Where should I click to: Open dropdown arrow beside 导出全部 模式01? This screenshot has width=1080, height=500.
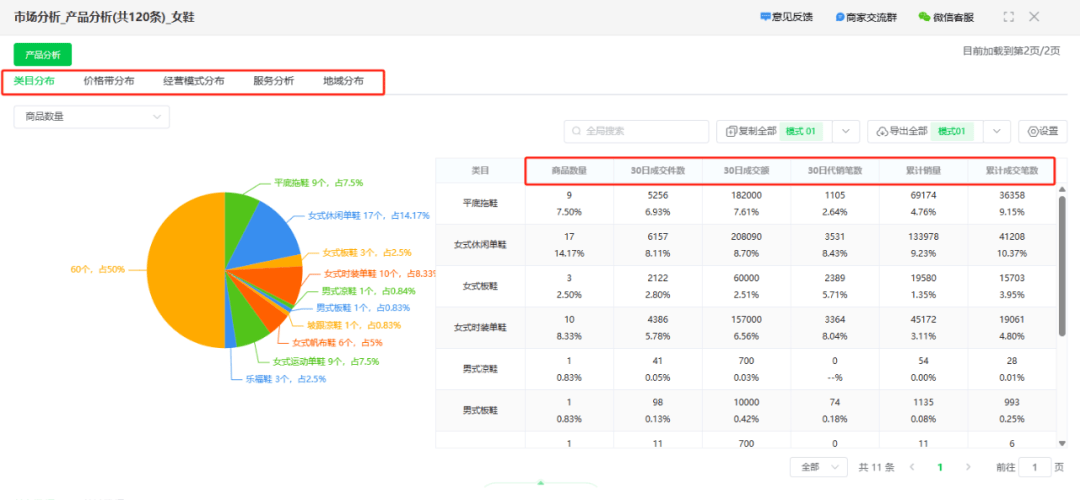click(997, 132)
